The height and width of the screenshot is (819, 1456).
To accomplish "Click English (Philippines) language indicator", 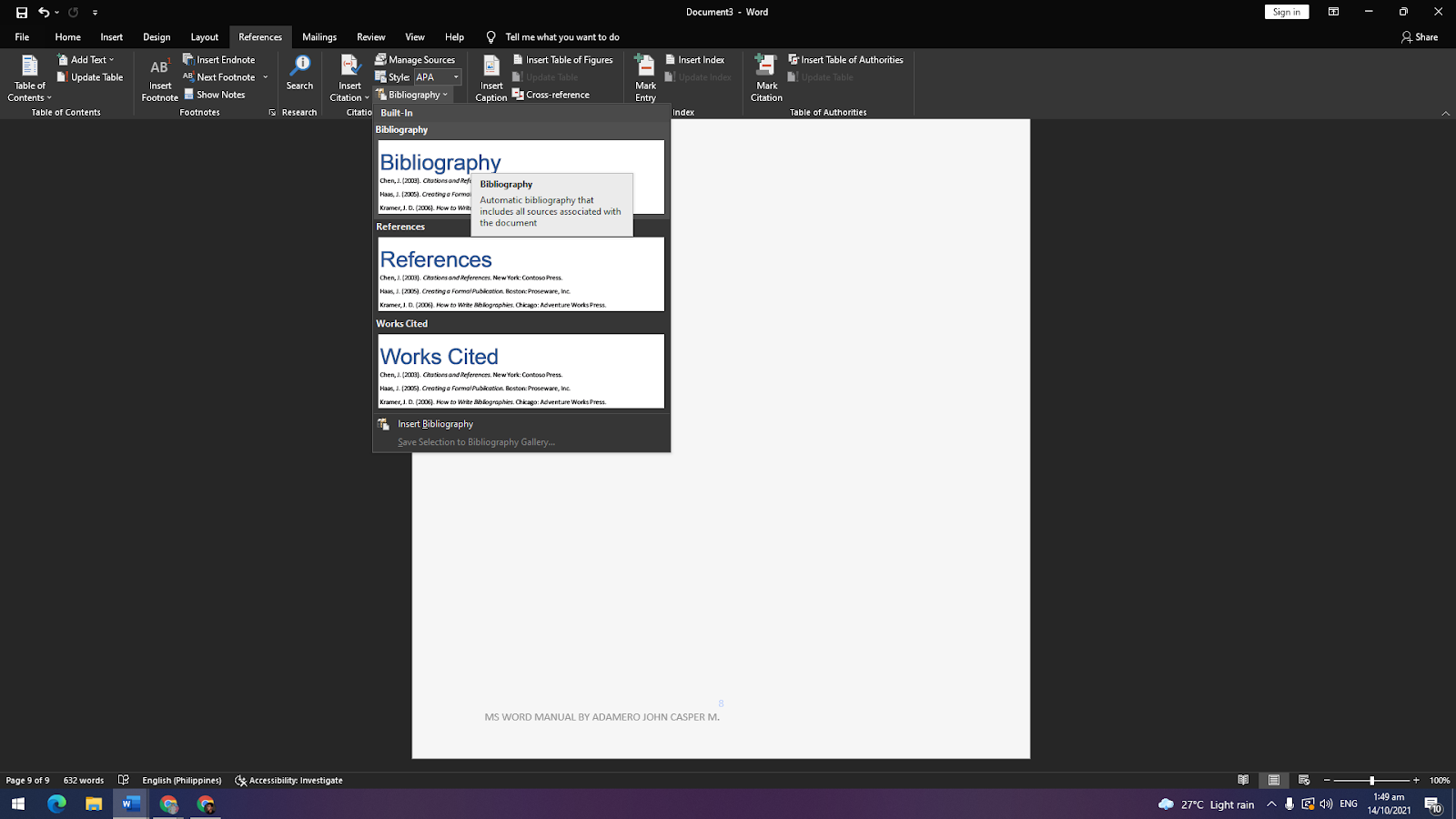I will click(181, 780).
